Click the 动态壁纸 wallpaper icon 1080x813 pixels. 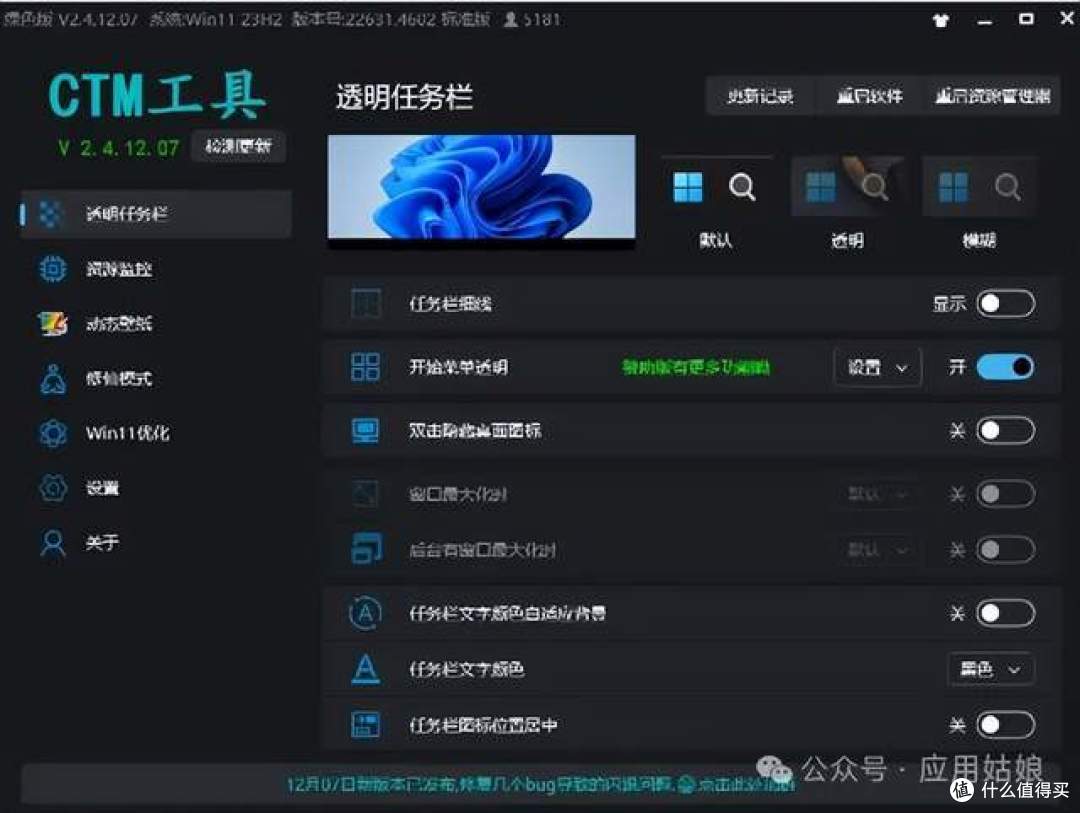tap(53, 323)
